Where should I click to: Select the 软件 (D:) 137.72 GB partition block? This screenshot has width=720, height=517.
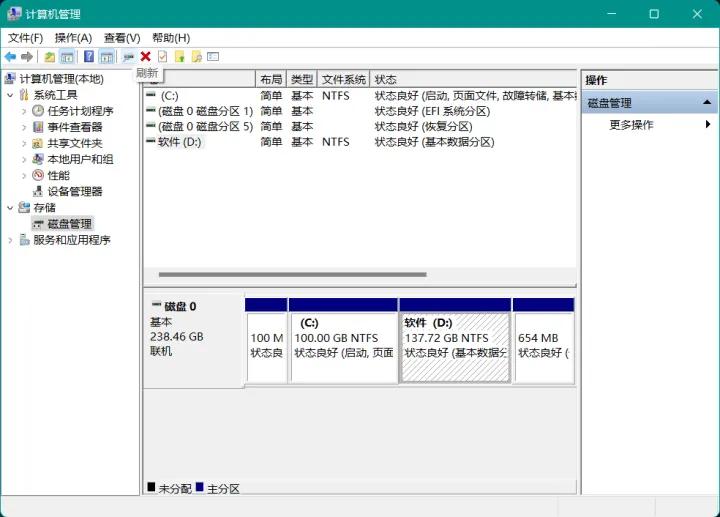pos(455,340)
